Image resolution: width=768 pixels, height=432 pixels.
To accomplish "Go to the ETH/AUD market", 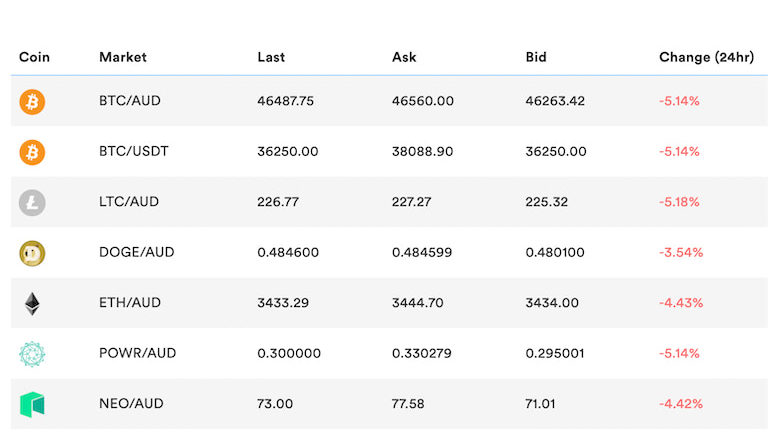I will click(130, 303).
